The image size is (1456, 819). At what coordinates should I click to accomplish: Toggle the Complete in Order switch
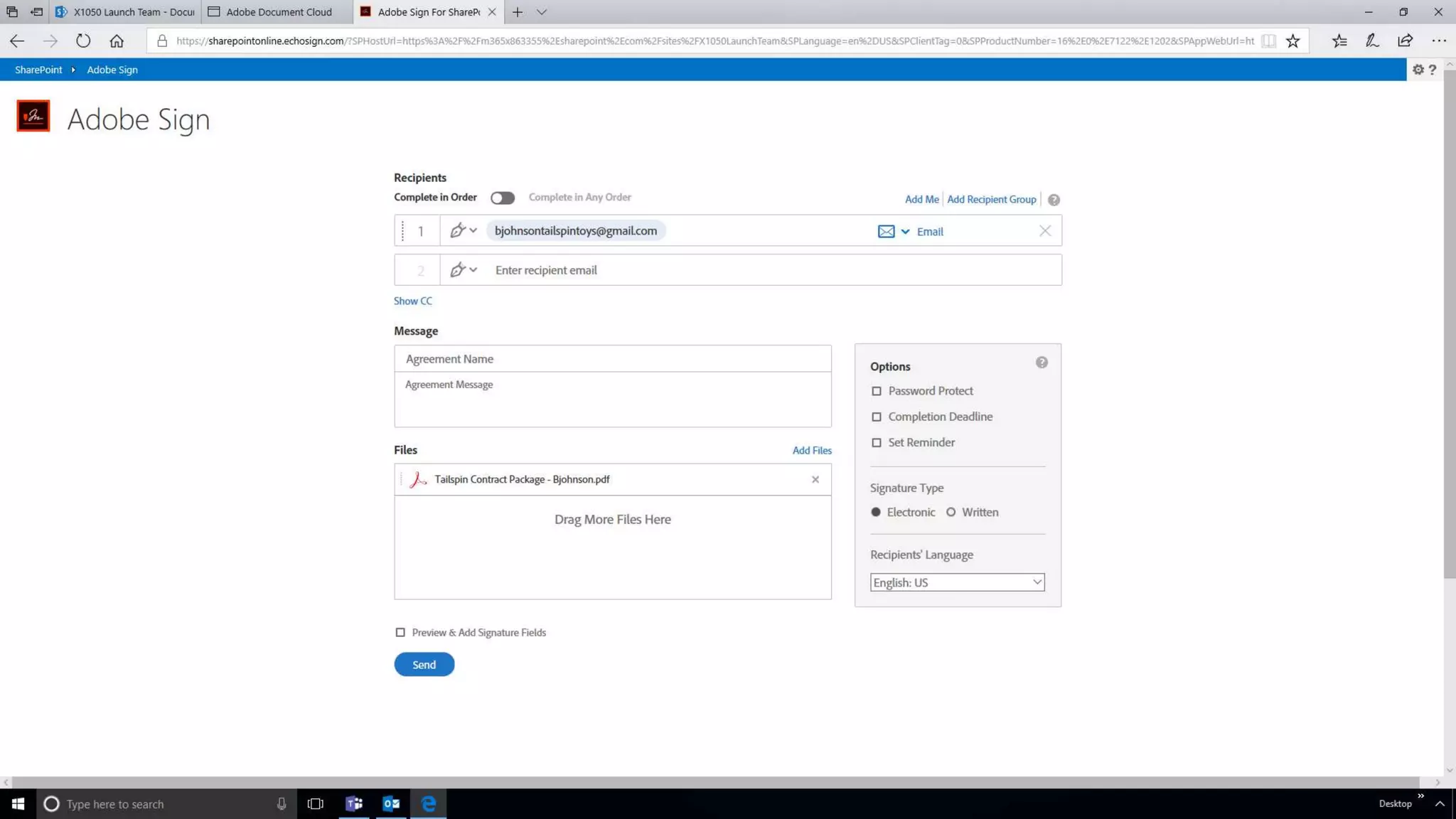(502, 198)
